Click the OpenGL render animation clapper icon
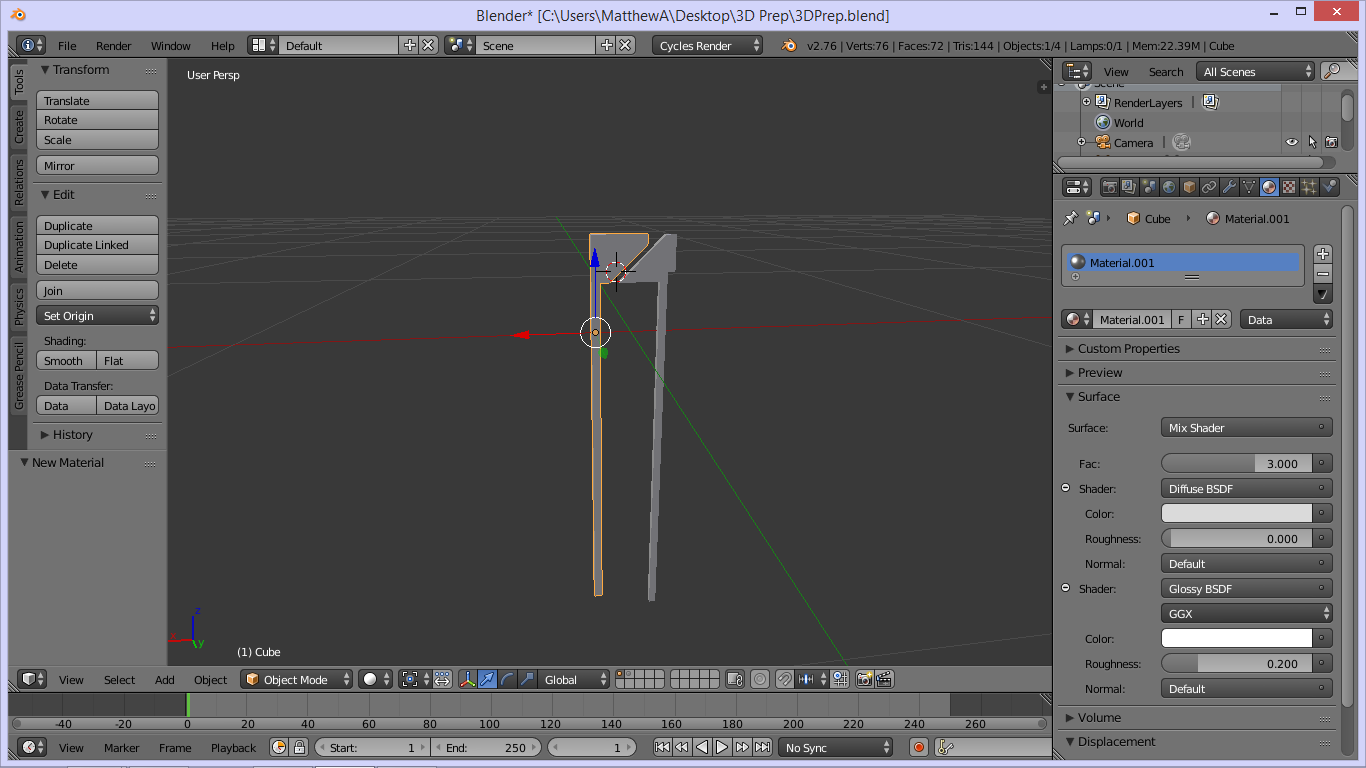The height and width of the screenshot is (768, 1366). 884,679
